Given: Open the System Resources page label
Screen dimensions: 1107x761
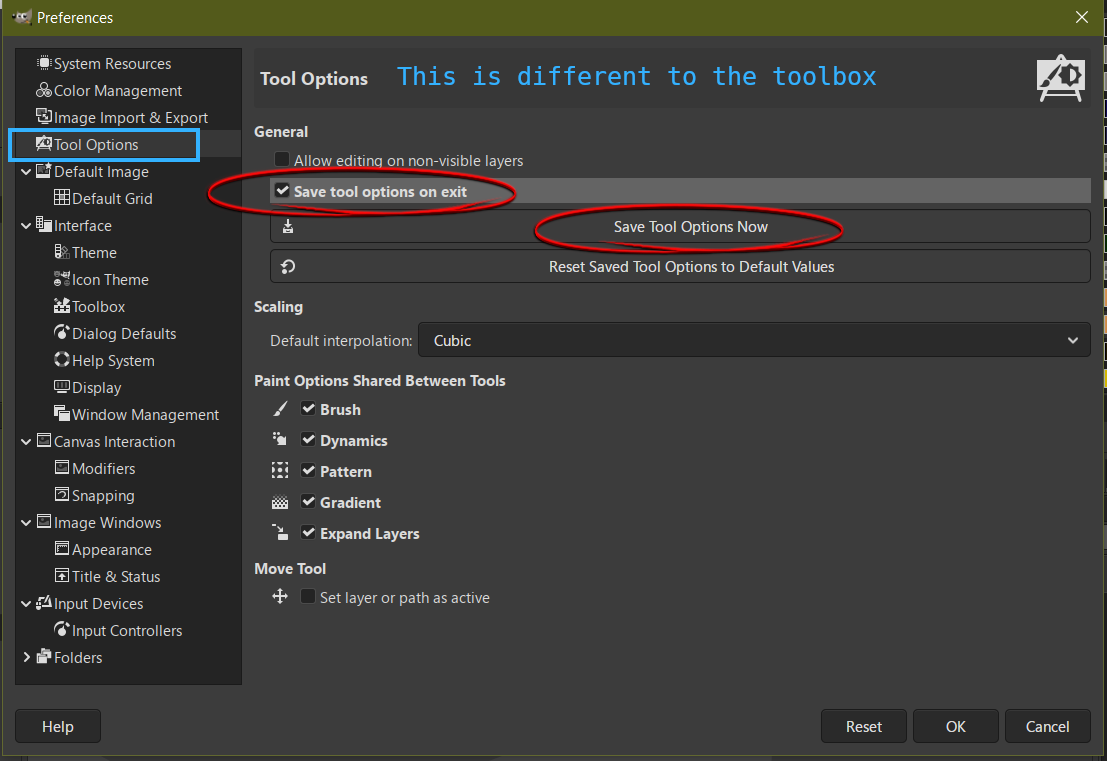Looking at the screenshot, I should point(112,64).
